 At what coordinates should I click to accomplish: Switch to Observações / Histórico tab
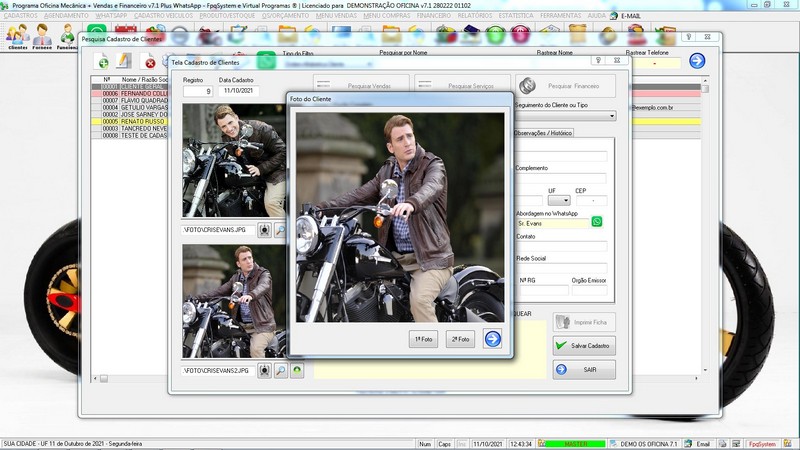543,133
